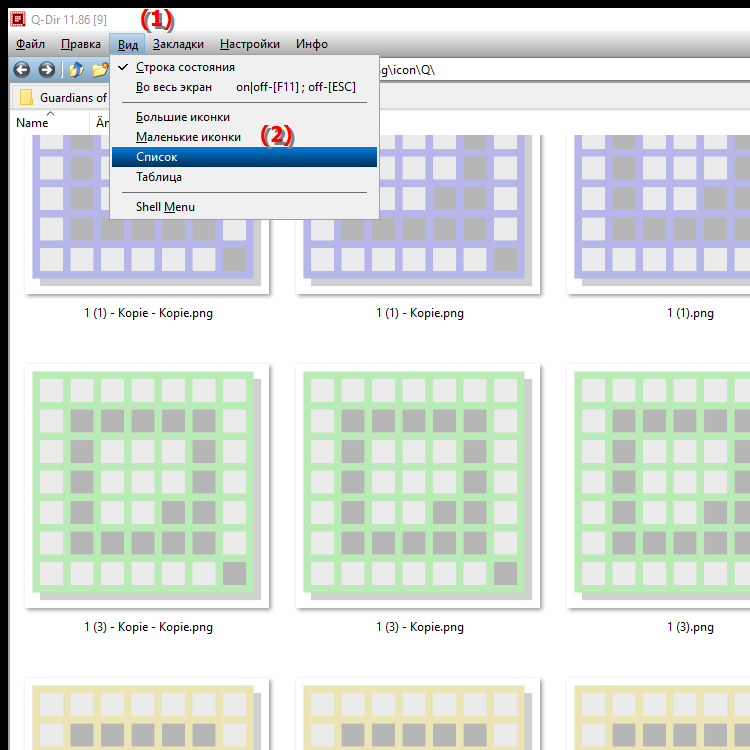
Task: Click the Guardians of folder icon
Action: click(26, 97)
